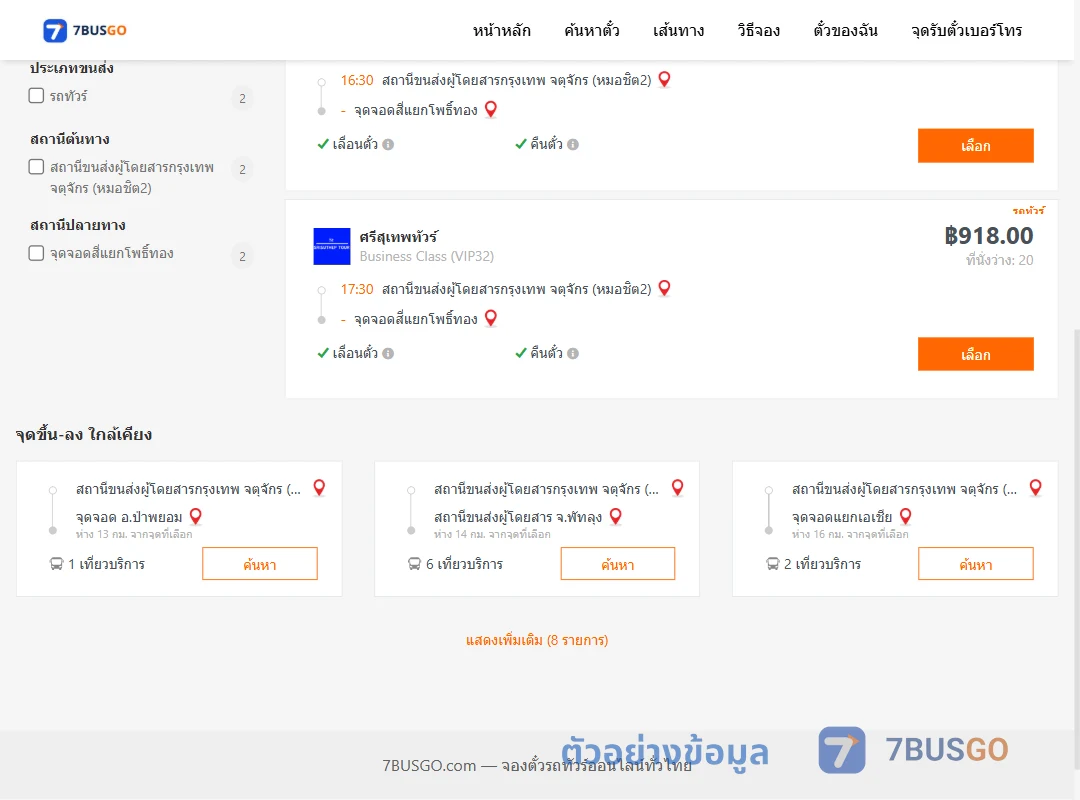Screen dimensions: 1080x800
Task: Open map pin for the 17:30 Mo Chit 2 departure station
Action: (664, 288)
